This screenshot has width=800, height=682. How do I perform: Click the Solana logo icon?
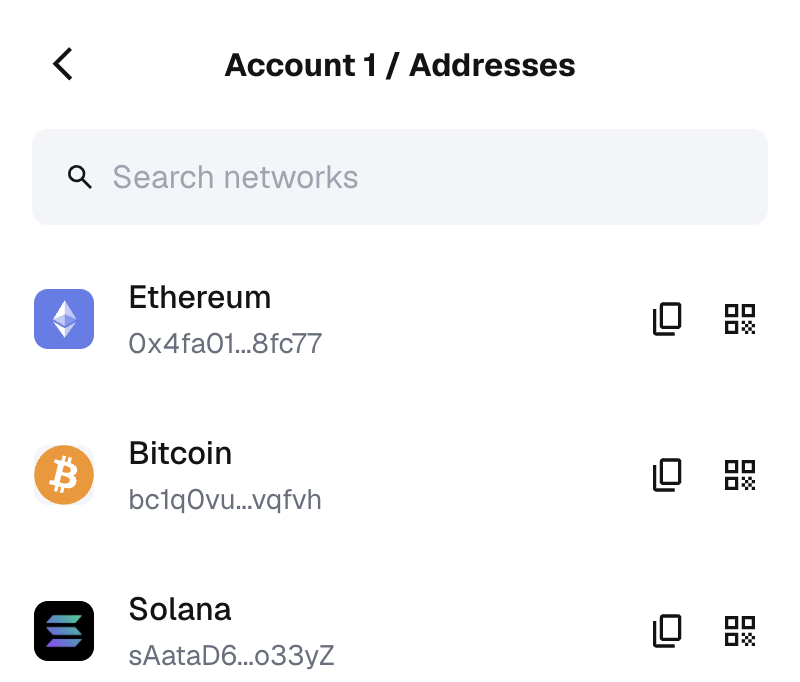click(64, 630)
